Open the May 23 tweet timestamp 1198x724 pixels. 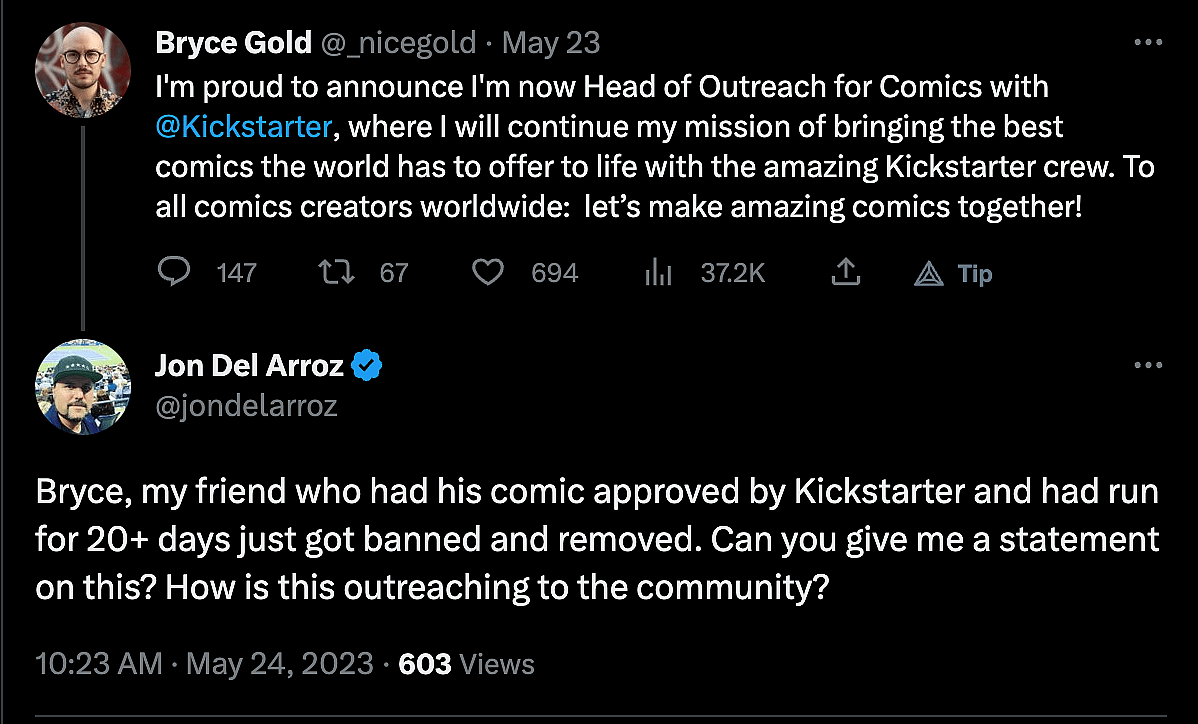tap(551, 43)
